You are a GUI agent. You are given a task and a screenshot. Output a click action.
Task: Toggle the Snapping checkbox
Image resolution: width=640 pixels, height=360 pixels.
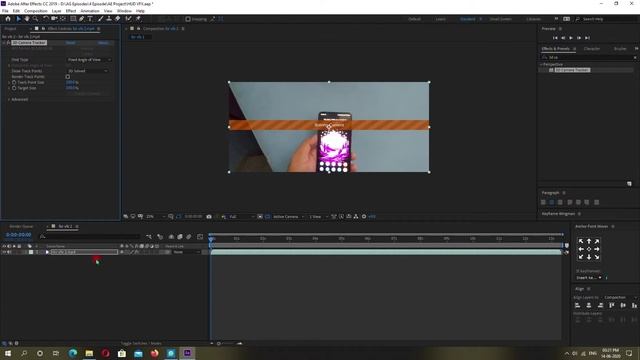point(188,19)
